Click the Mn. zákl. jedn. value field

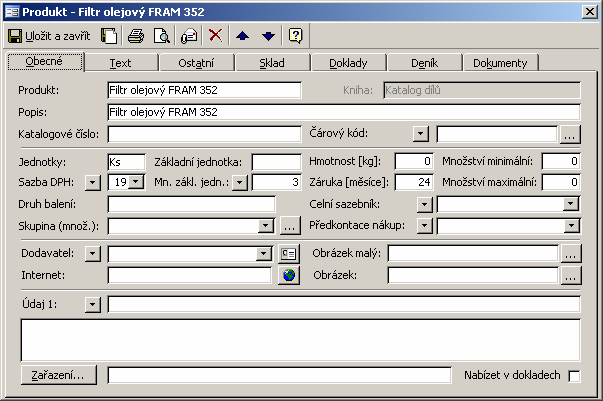click(277, 182)
